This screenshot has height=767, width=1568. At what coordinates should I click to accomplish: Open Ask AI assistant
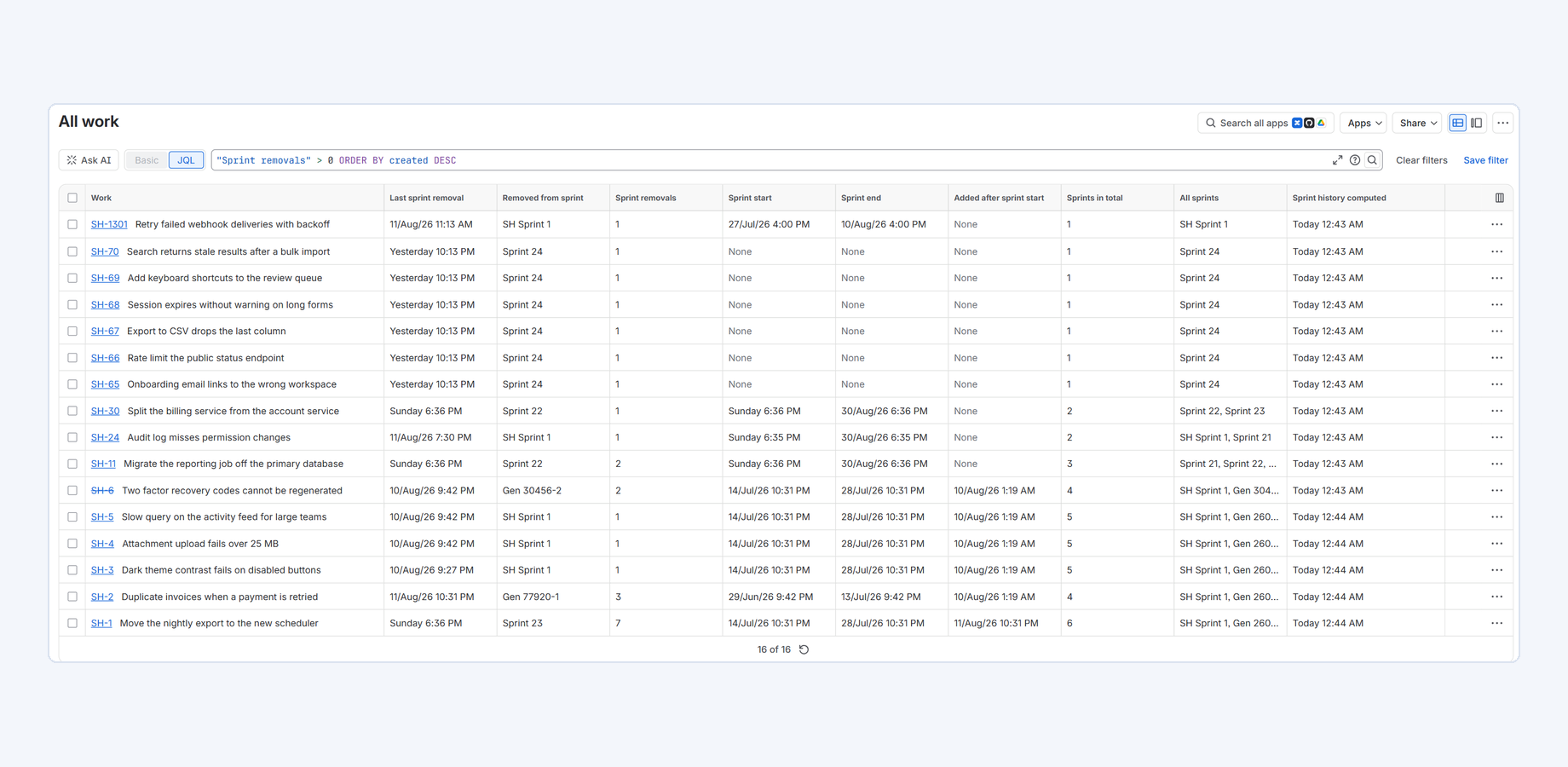tap(89, 160)
